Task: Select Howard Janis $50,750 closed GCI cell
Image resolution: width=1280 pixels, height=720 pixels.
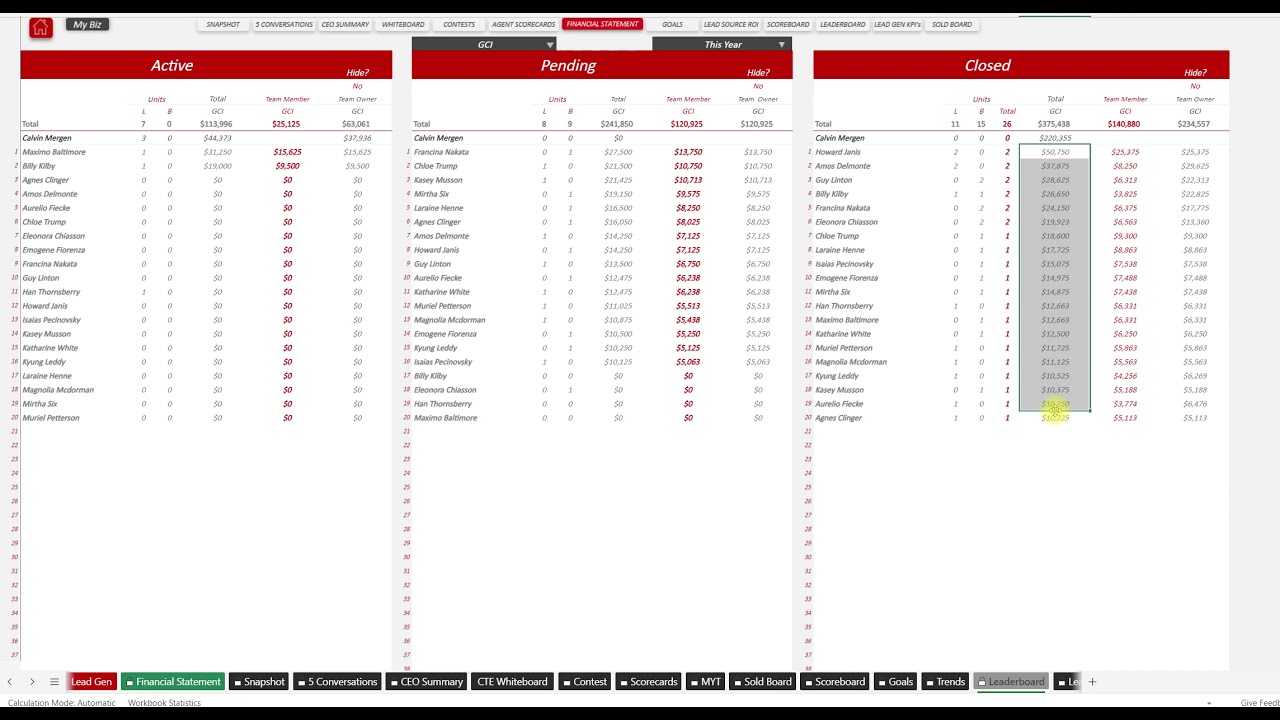Action: 1055,152
